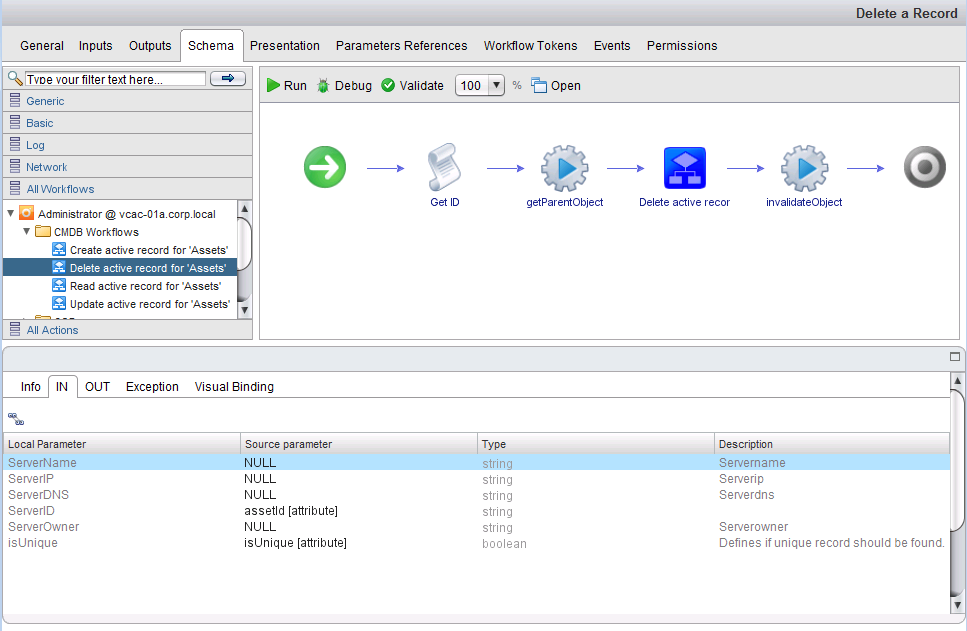This screenshot has height=631, width=967.
Task: Switch to the General tab
Action: tap(41, 46)
